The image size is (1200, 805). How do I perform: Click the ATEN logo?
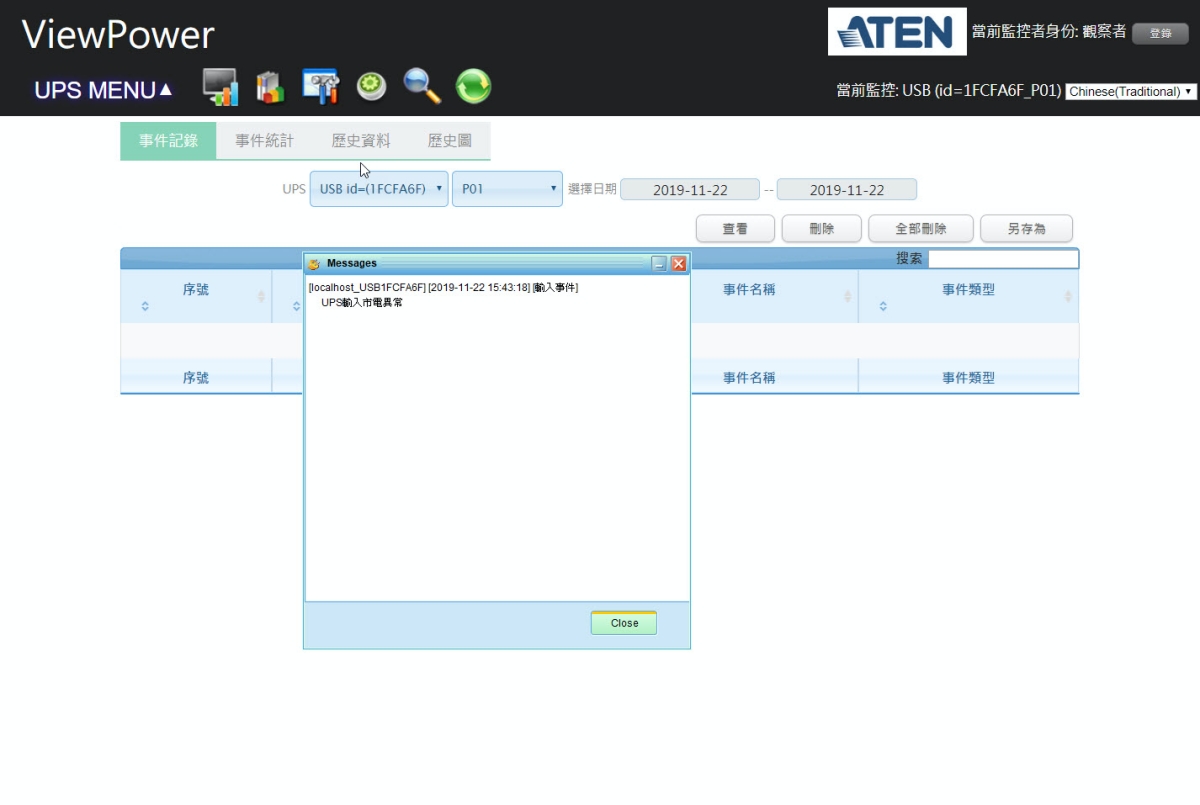(x=897, y=32)
